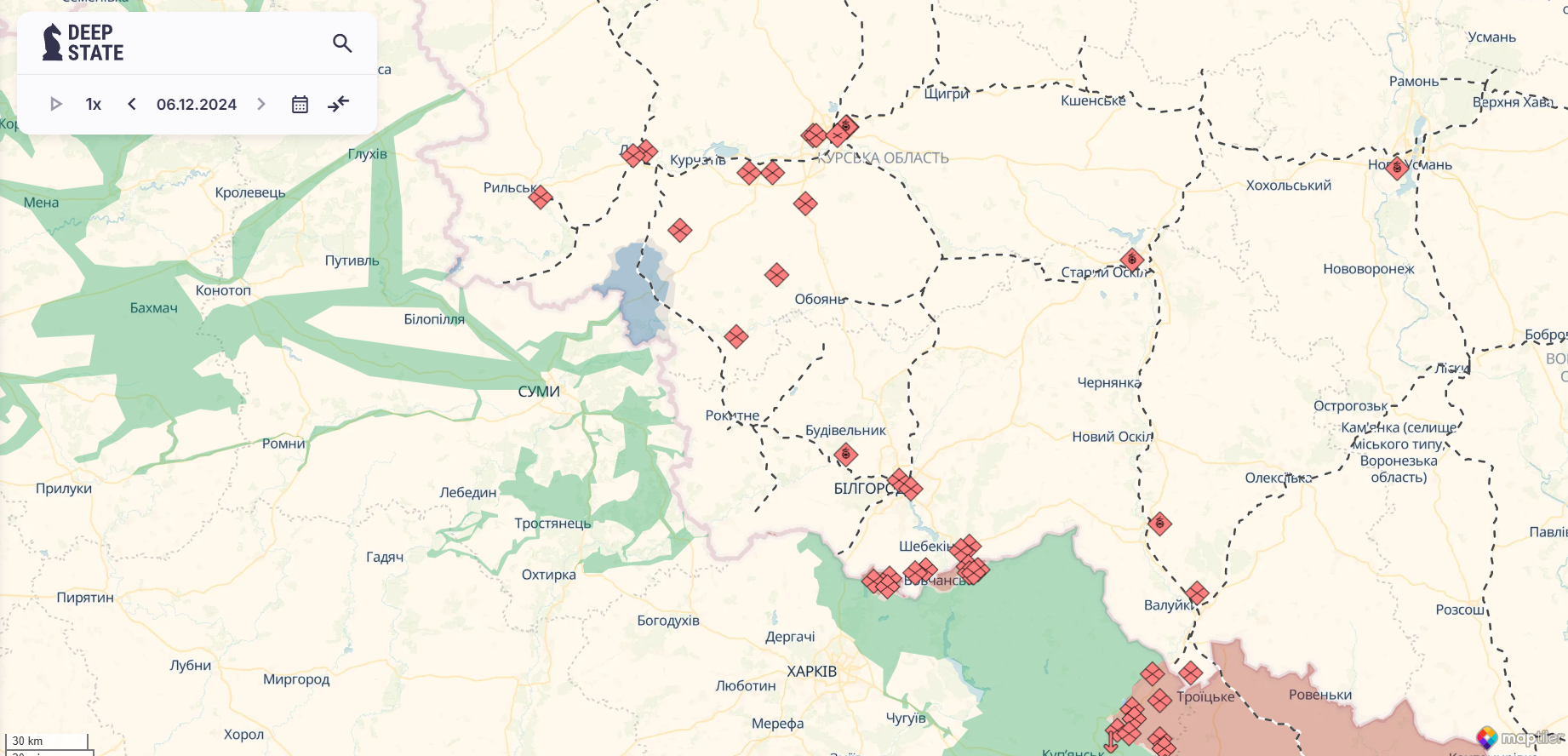
Task: Click the marker northwest of Валуйки
Action: pos(1159,524)
